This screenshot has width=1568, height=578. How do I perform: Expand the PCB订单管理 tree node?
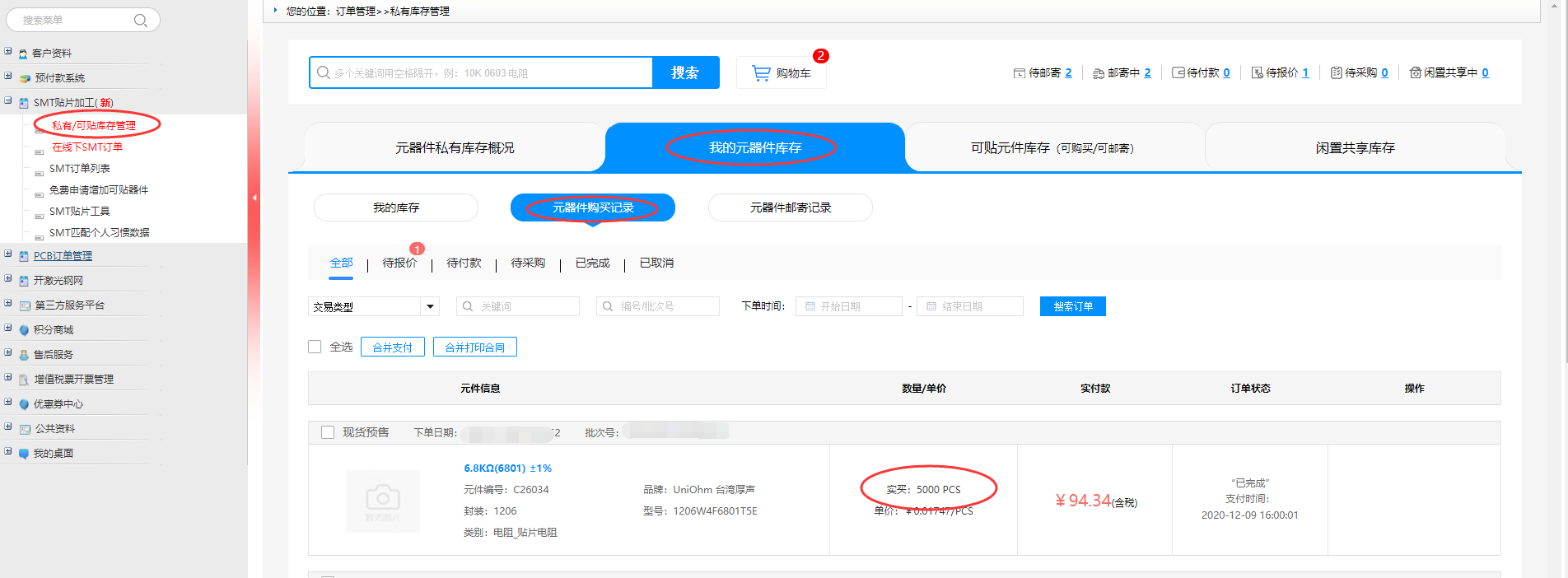click(8, 255)
